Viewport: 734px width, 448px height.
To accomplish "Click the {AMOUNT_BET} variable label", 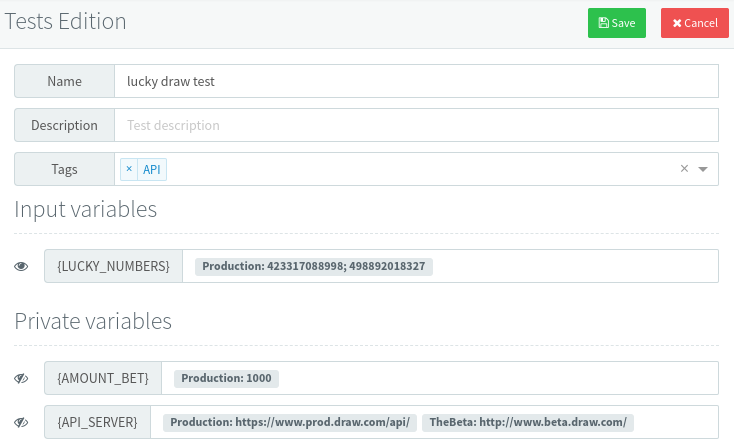I will 103,378.
